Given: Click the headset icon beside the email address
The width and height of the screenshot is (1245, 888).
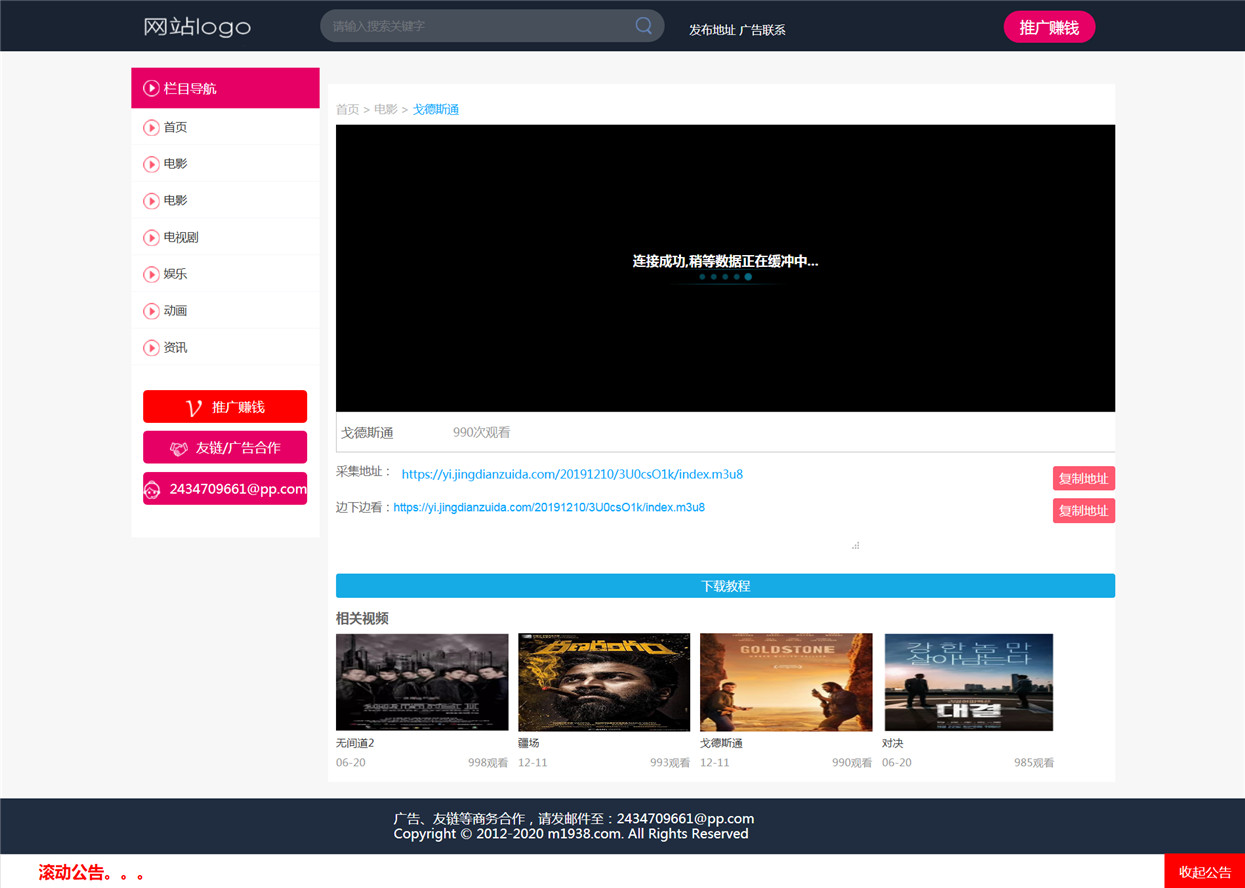Looking at the screenshot, I should 152,489.
